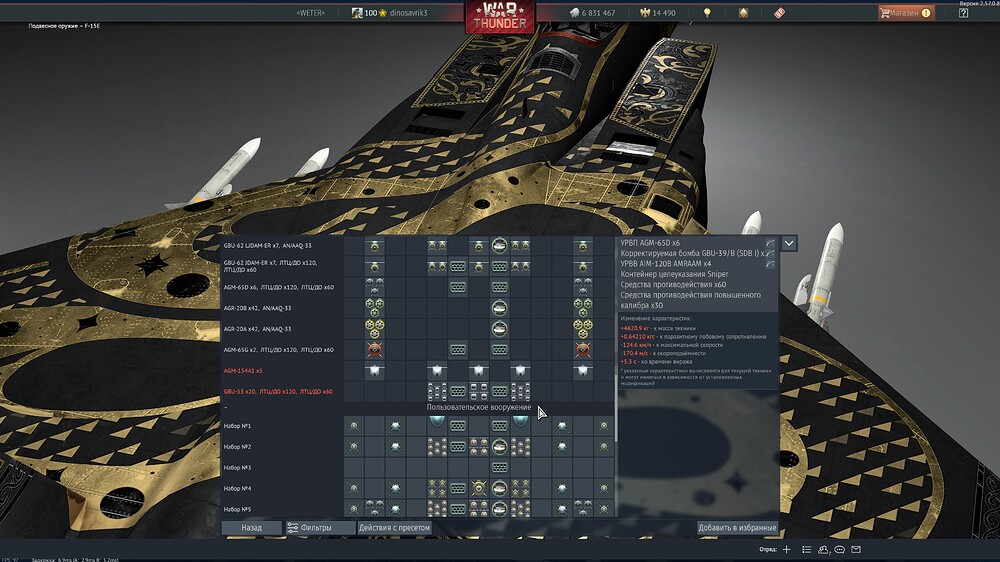Click the targeting pod icon in Набор №5 row
1000x562 pixels.
coord(499,509)
